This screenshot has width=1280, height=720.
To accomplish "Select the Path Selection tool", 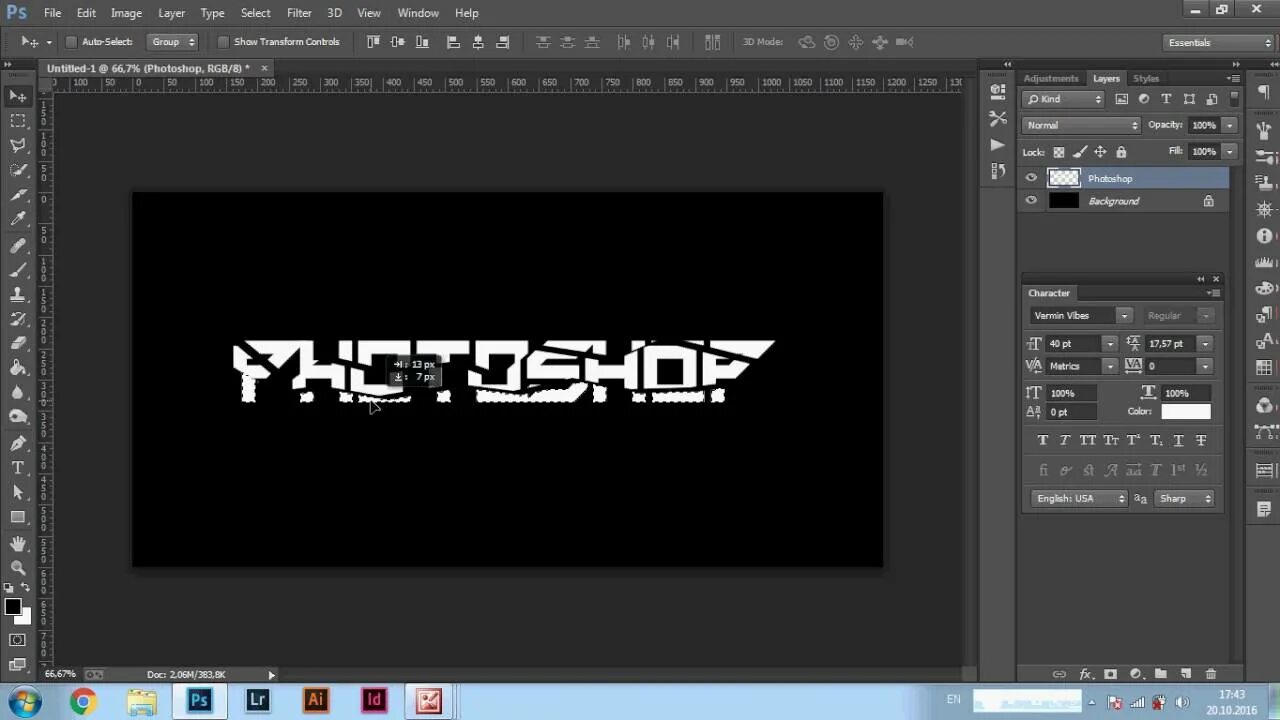I will 18,492.
